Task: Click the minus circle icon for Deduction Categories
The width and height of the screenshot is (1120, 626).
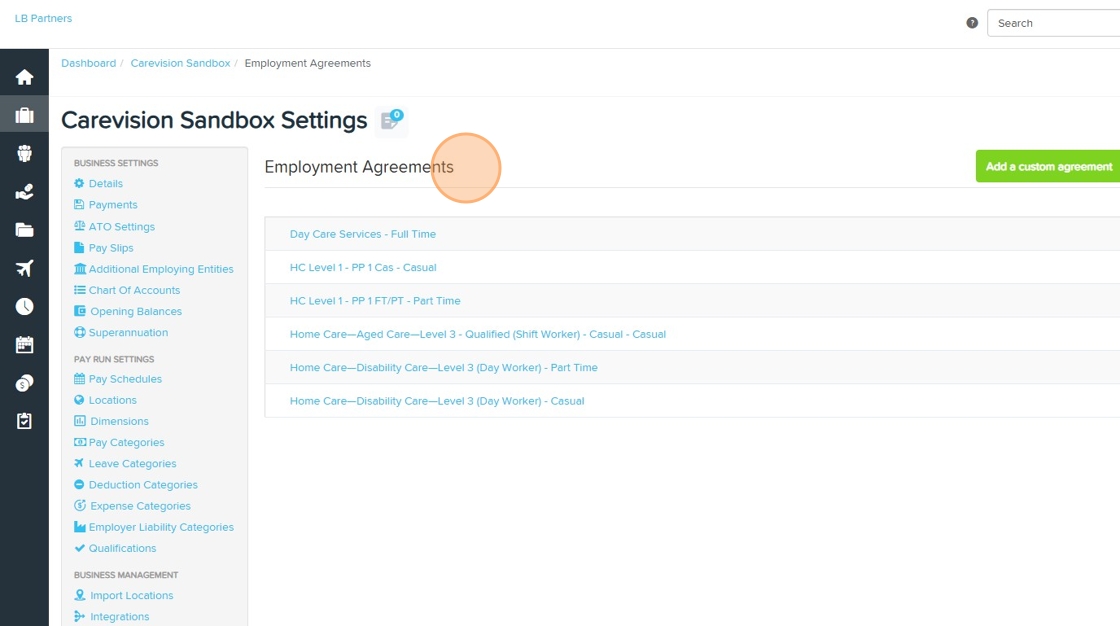Action: tap(79, 485)
